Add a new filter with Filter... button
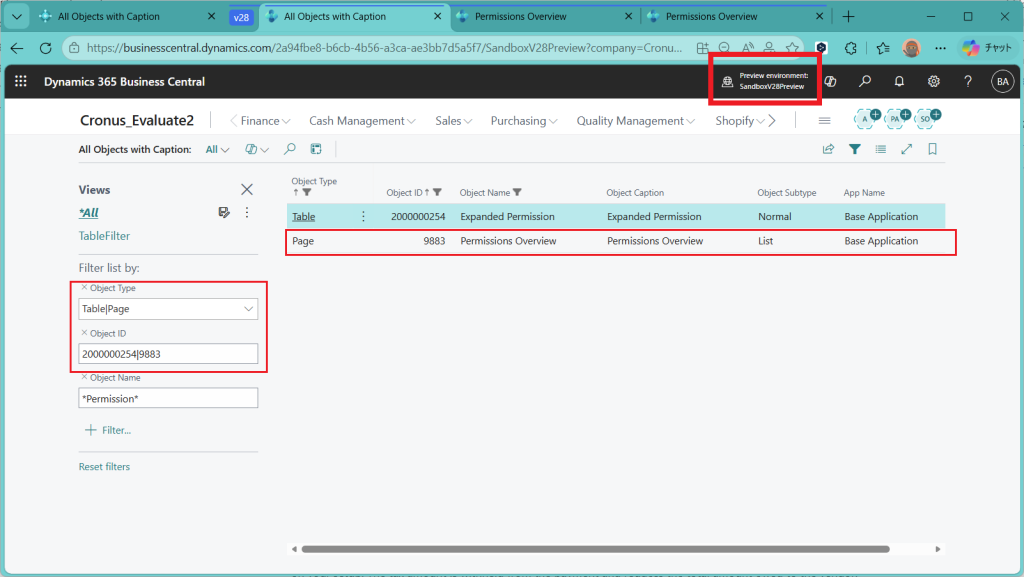The image size is (1024, 577). (108, 430)
